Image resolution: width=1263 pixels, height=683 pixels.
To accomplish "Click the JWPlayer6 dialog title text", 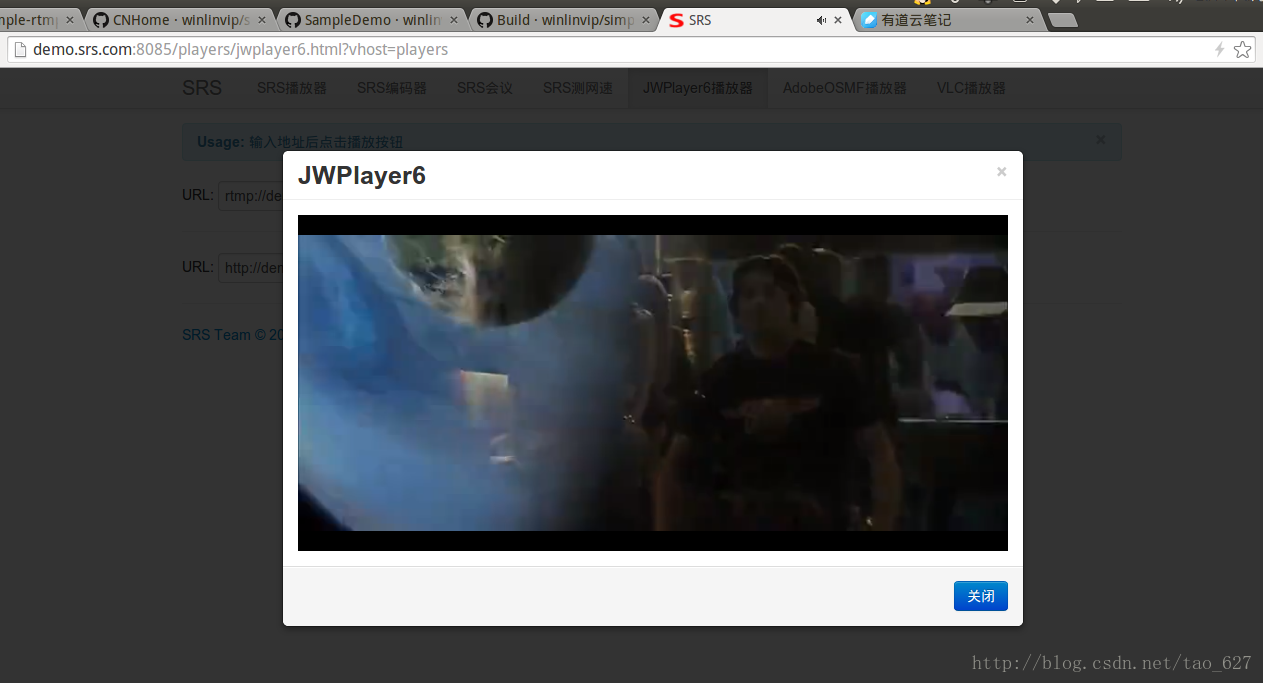I will coord(362,175).
